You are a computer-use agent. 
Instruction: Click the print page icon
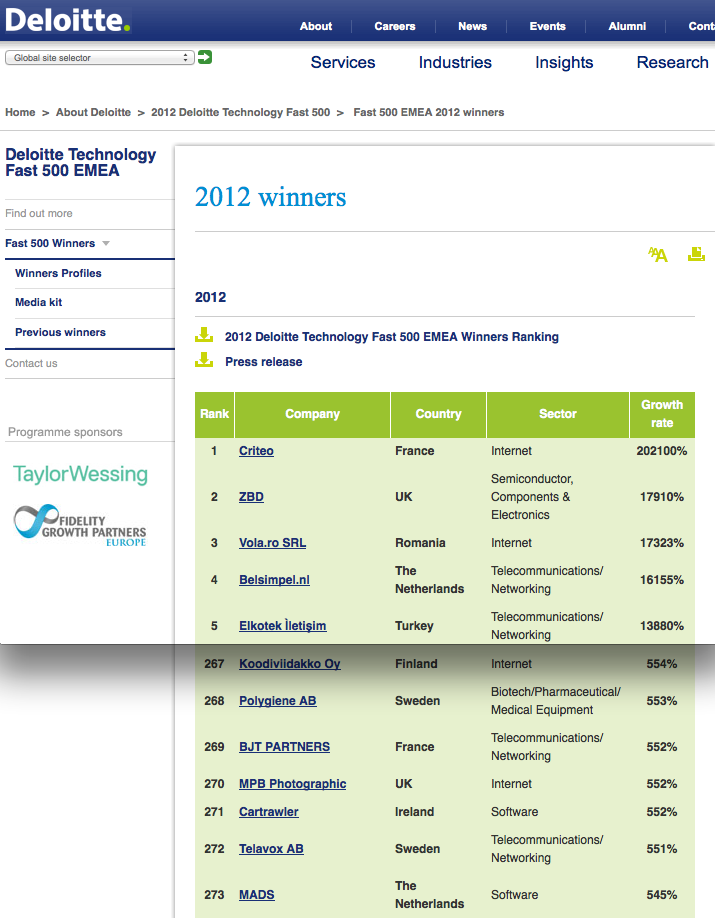pos(696,254)
